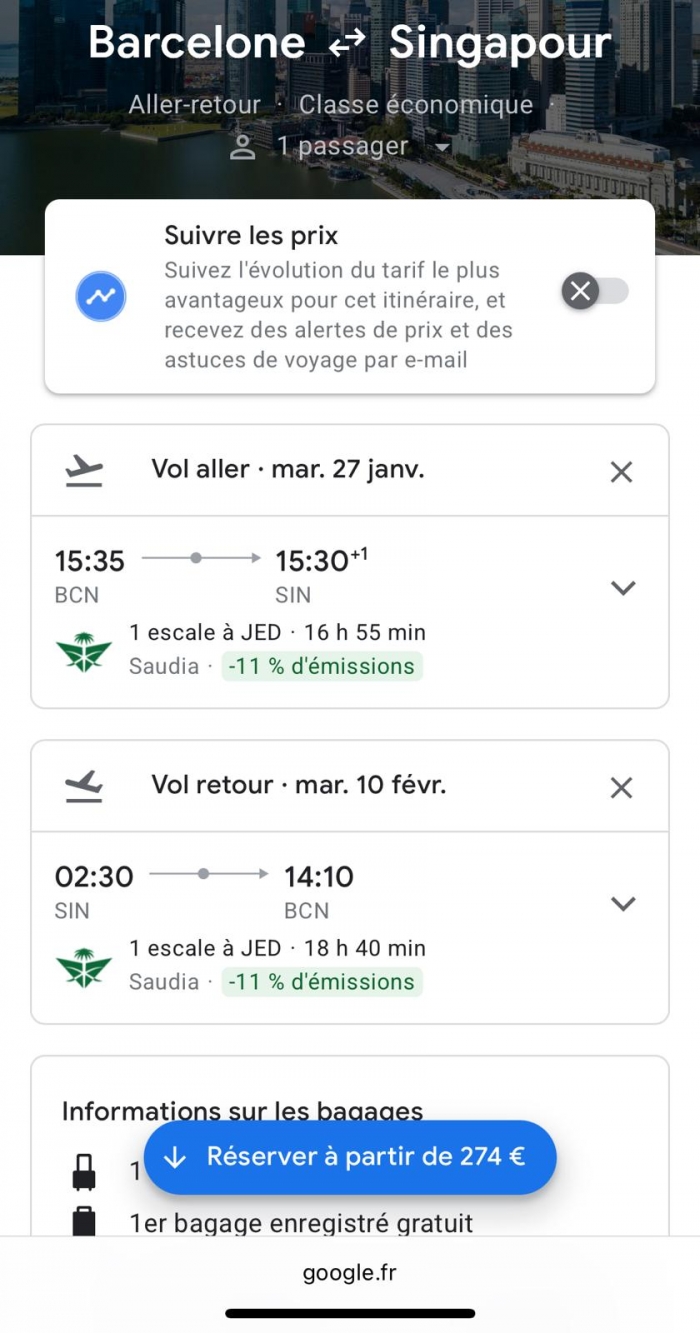Tap the passenger person icon
The height and width of the screenshot is (1333, 700).
coord(242,147)
